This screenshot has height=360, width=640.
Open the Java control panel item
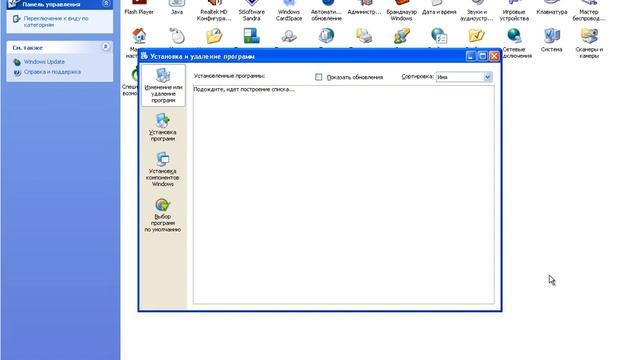click(177, 8)
